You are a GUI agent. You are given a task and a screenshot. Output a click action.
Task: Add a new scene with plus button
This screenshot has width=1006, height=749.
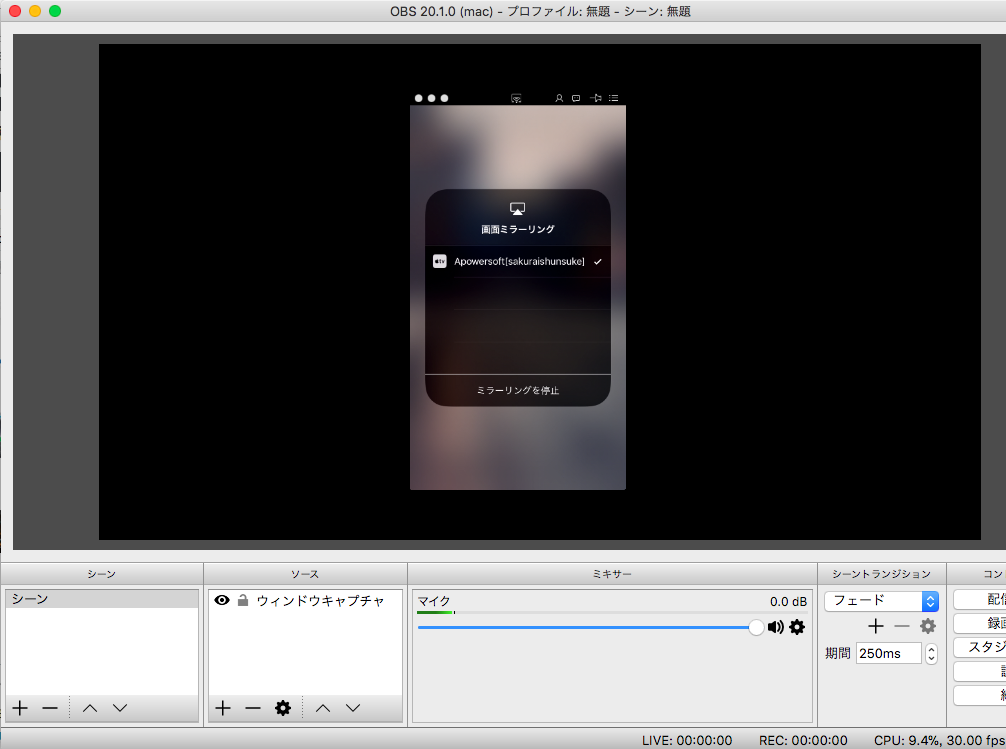point(20,708)
